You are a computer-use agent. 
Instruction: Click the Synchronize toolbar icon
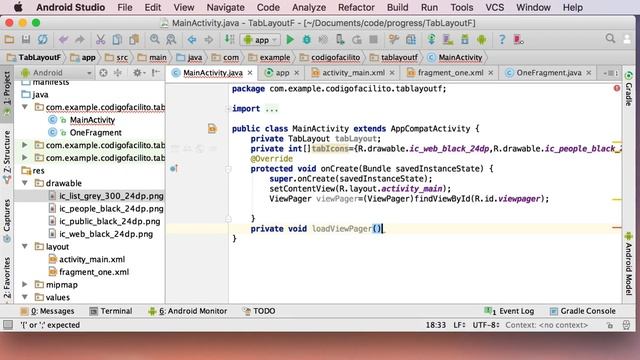[x=42, y=40]
